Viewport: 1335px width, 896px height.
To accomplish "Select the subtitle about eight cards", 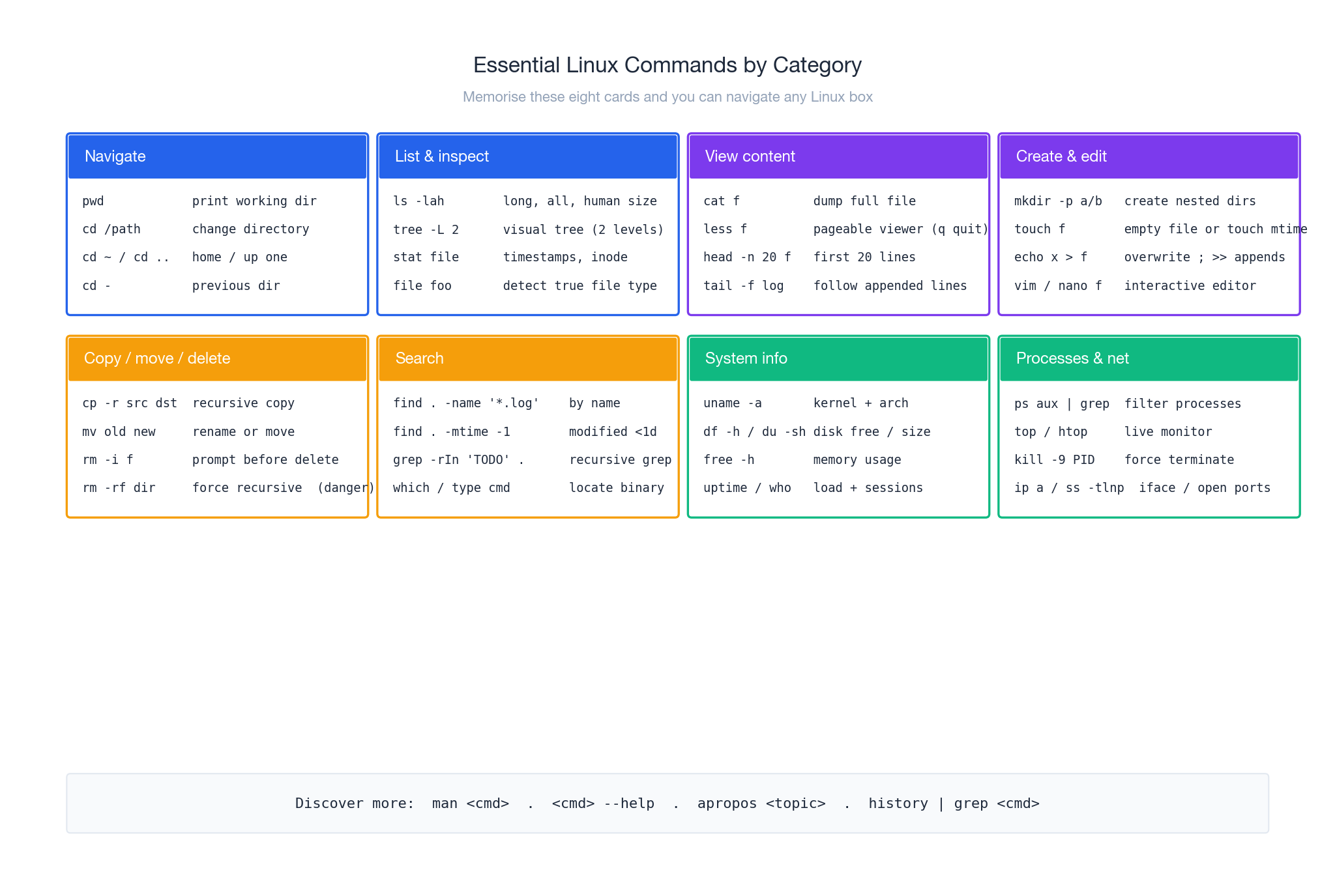I will (x=667, y=96).
